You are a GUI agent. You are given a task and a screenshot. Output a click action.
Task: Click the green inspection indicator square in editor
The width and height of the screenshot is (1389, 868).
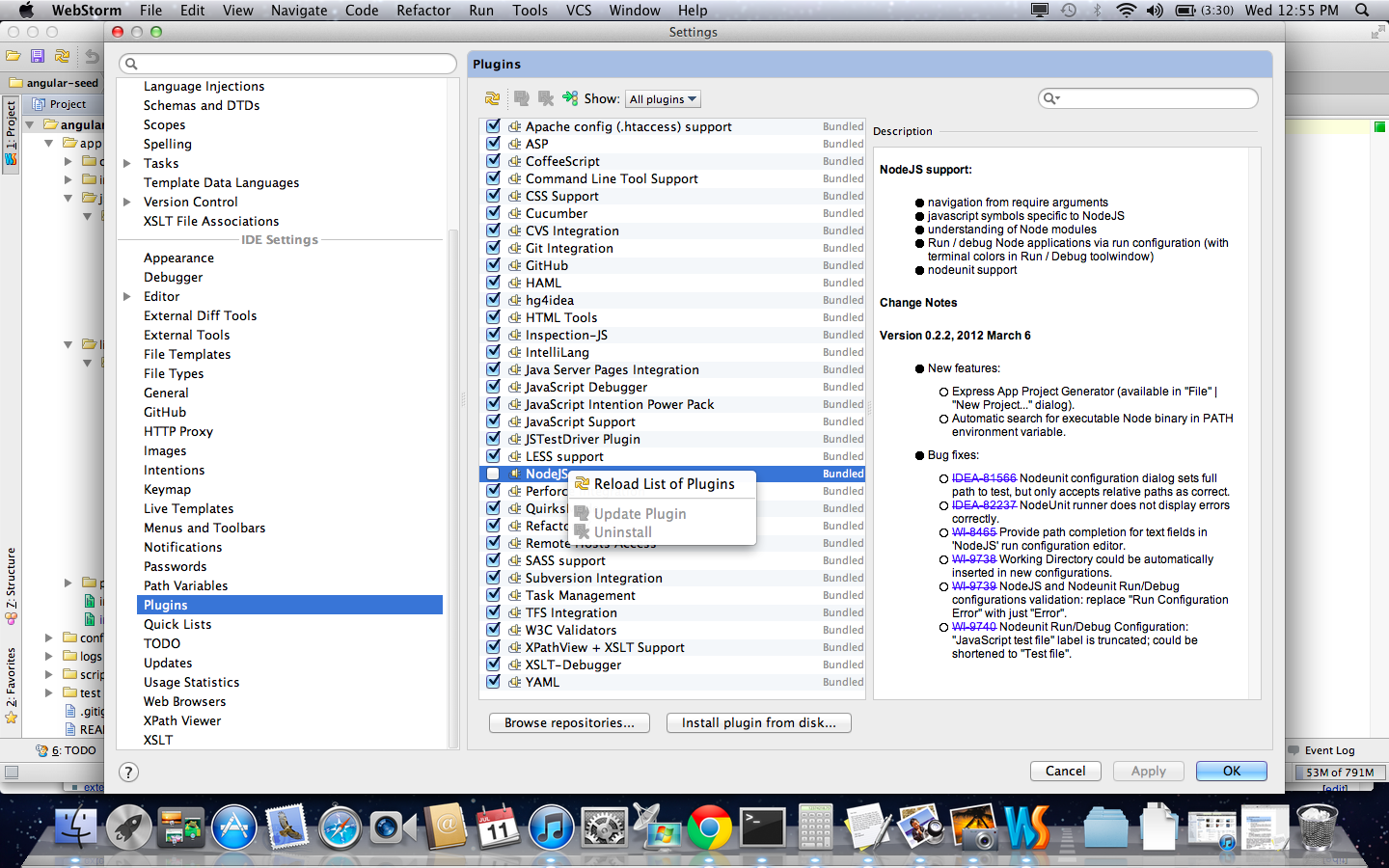1378,126
